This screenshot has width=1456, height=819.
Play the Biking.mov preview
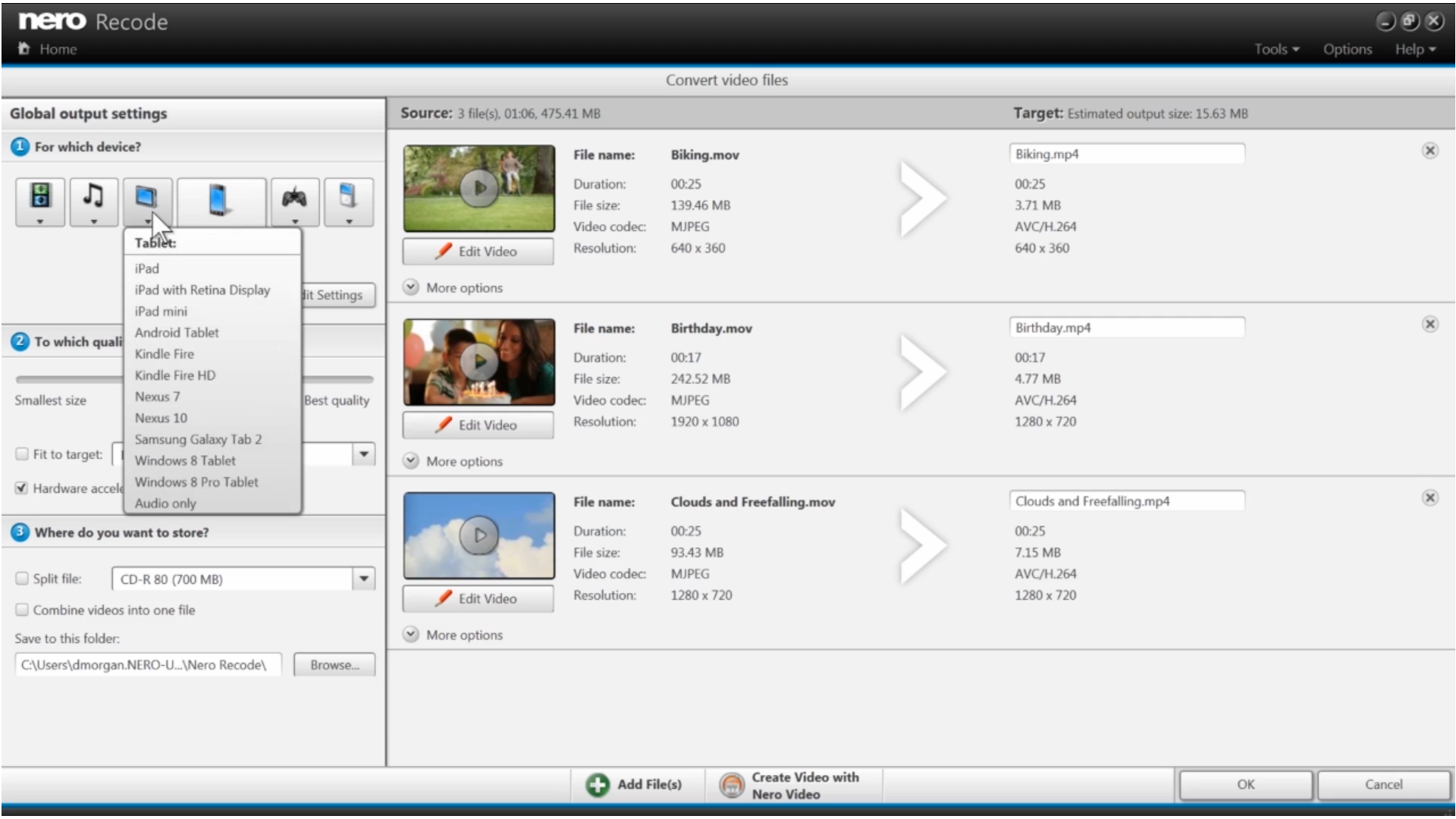479,187
